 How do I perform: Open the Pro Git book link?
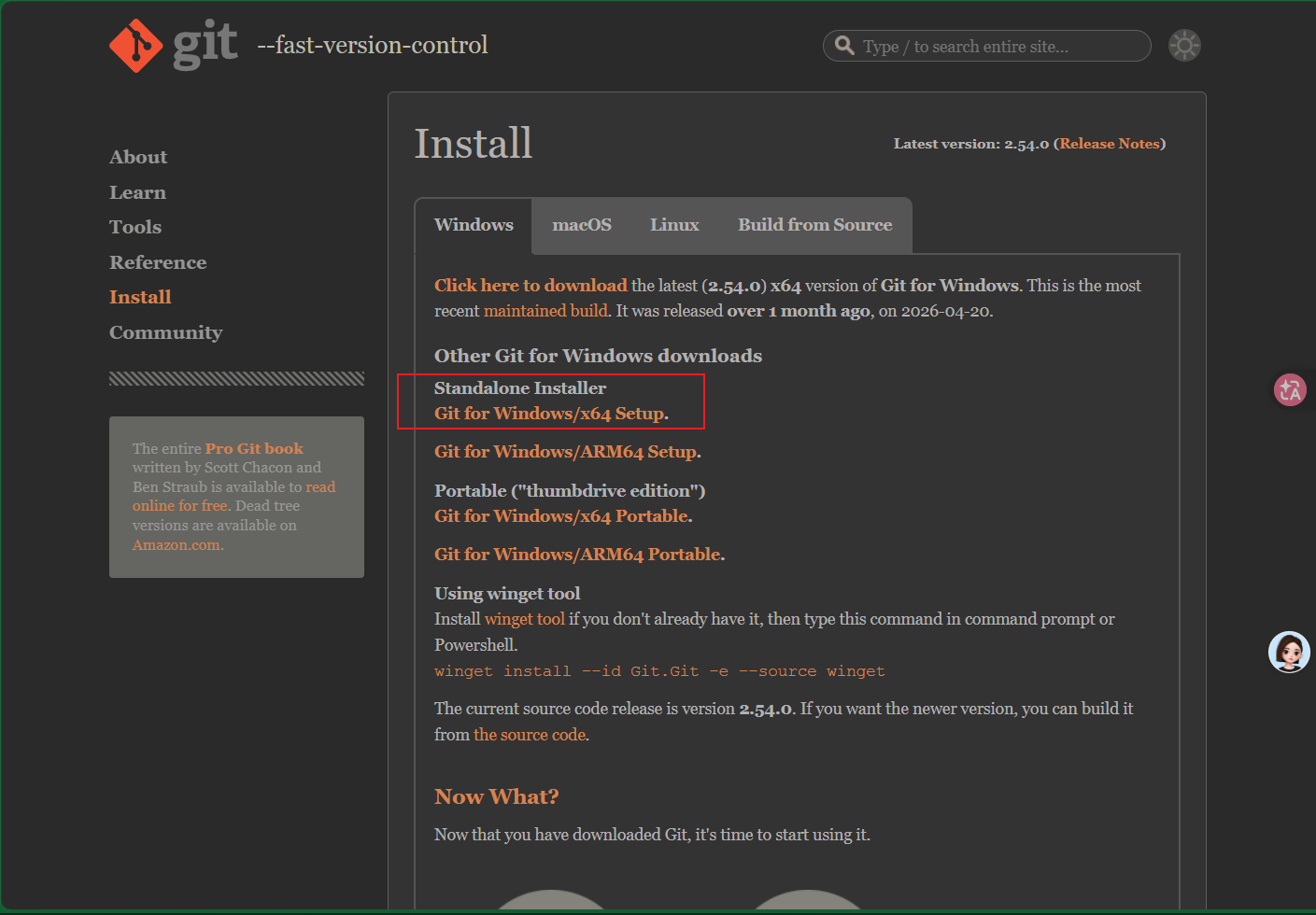(x=254, y=448)
